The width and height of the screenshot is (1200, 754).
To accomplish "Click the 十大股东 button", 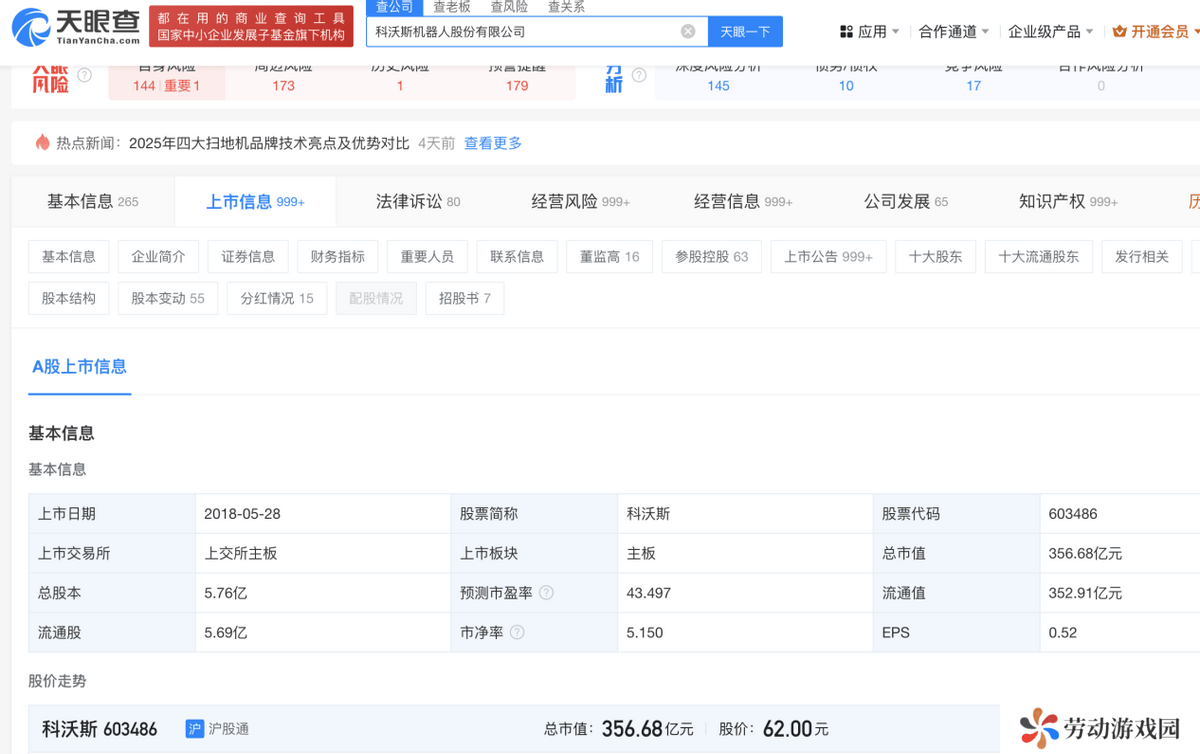I will coord(935,257).
